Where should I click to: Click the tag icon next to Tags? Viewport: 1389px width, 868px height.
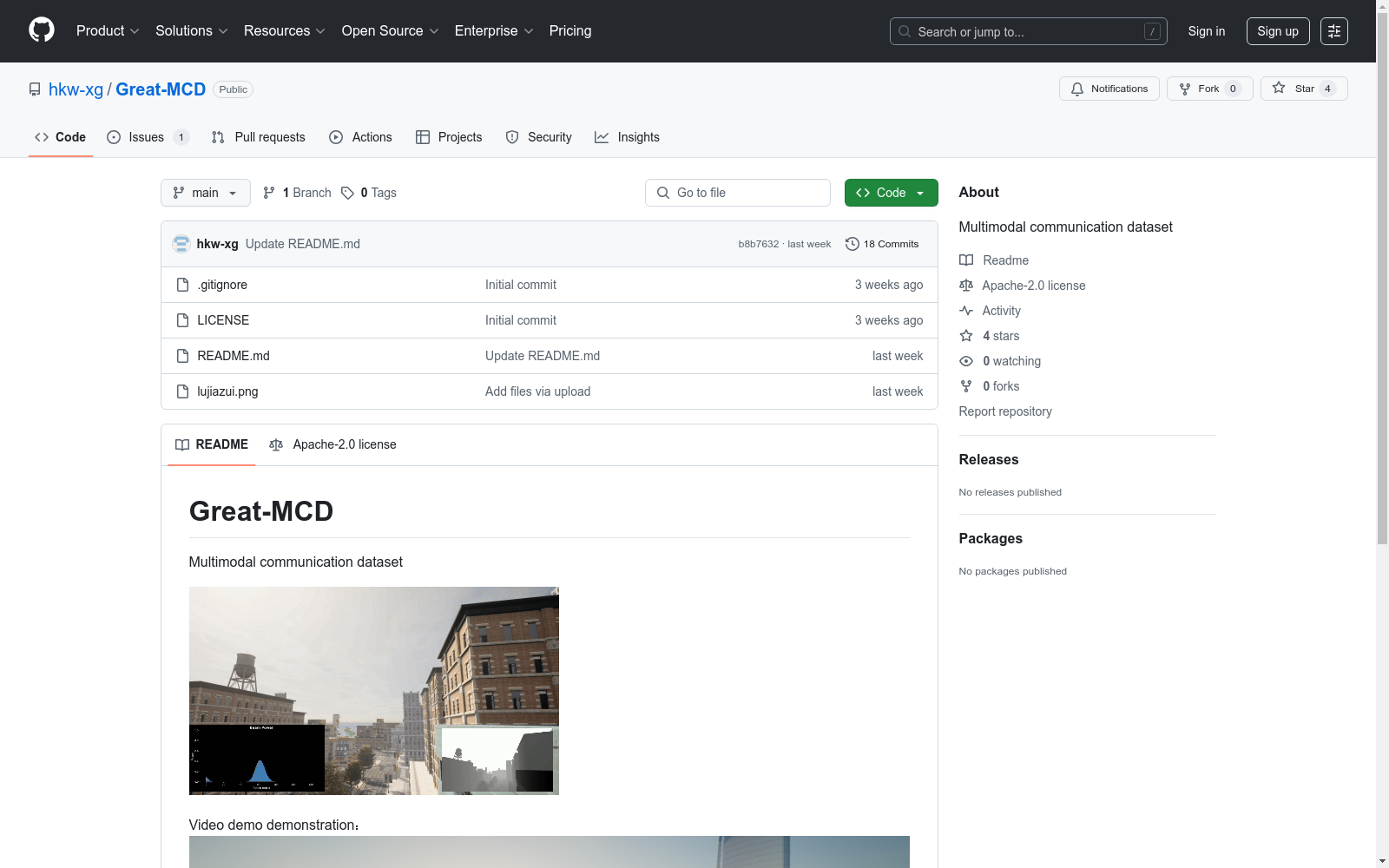[x=347, y=193]
